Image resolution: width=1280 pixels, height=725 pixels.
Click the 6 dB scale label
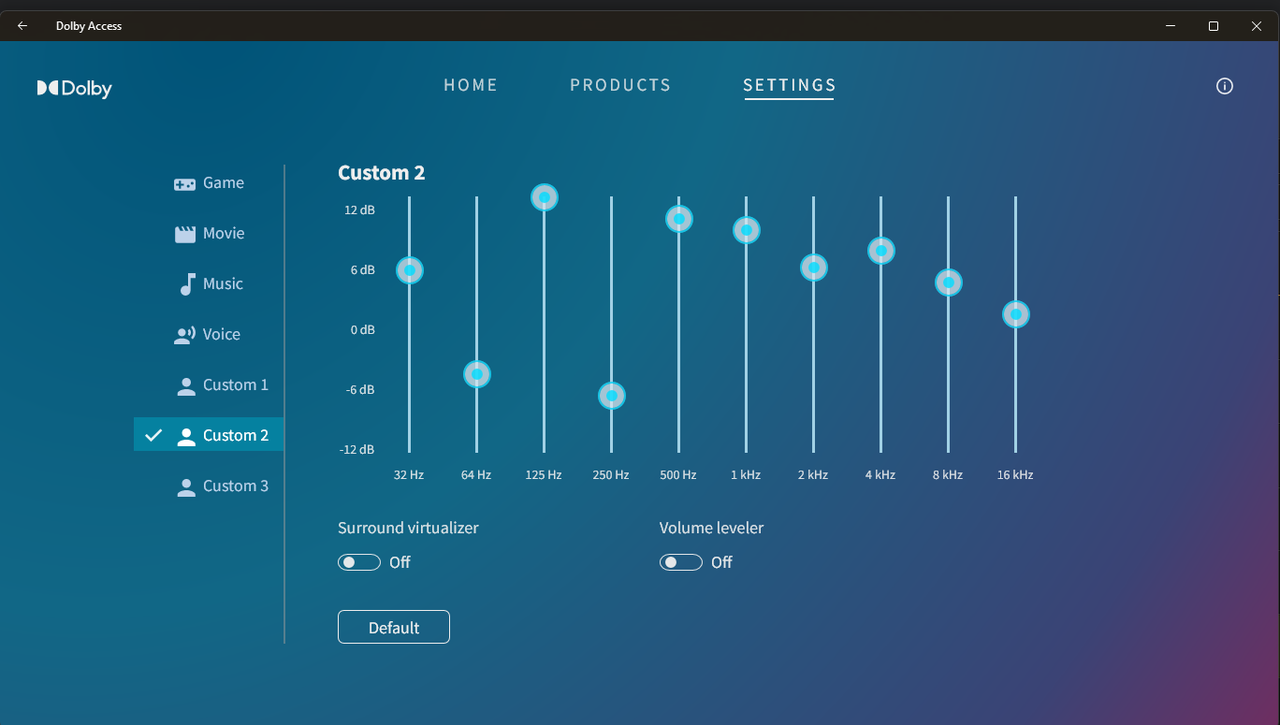[x=363, y=270]
